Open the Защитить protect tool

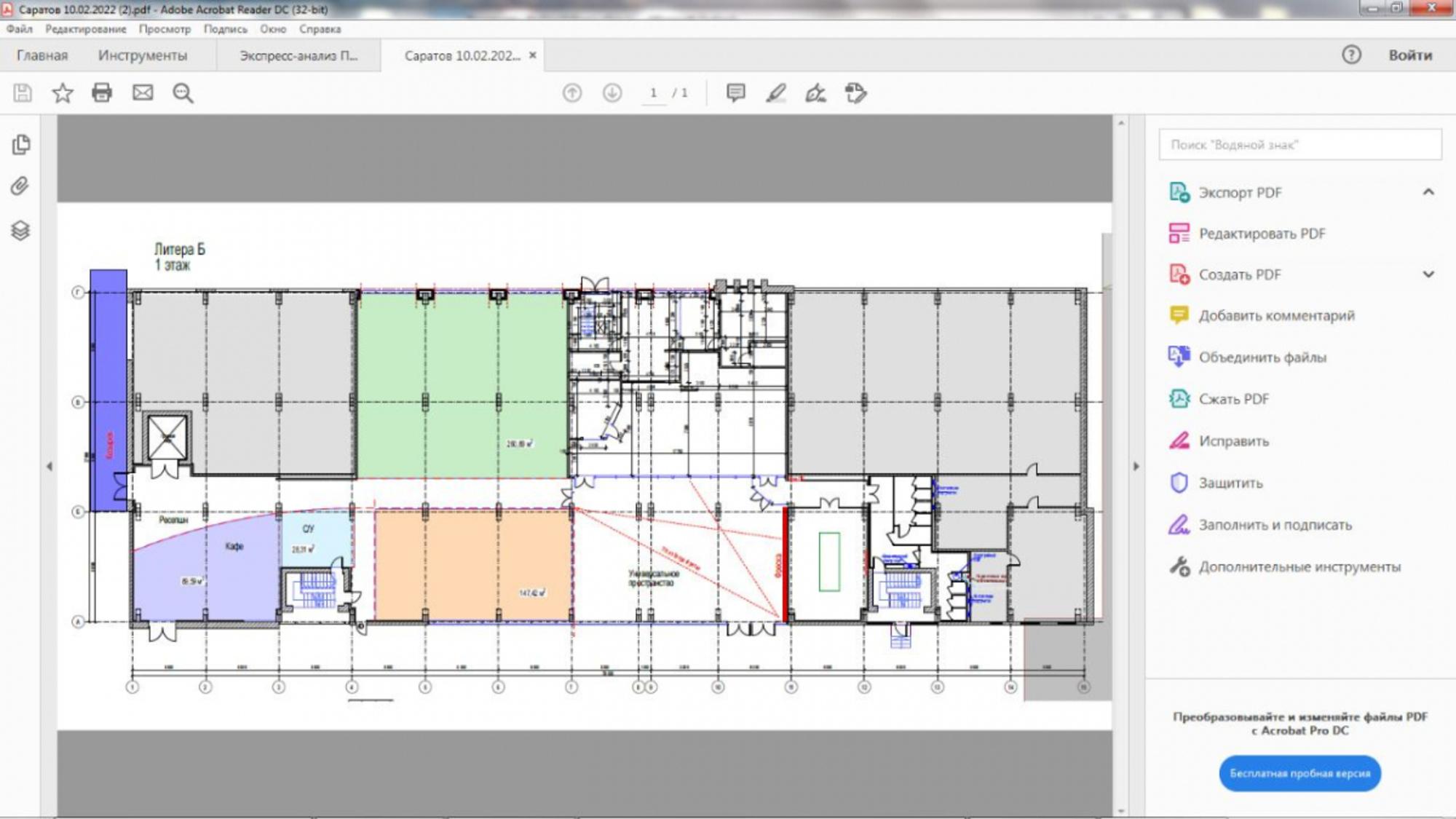coord(1216,483)
